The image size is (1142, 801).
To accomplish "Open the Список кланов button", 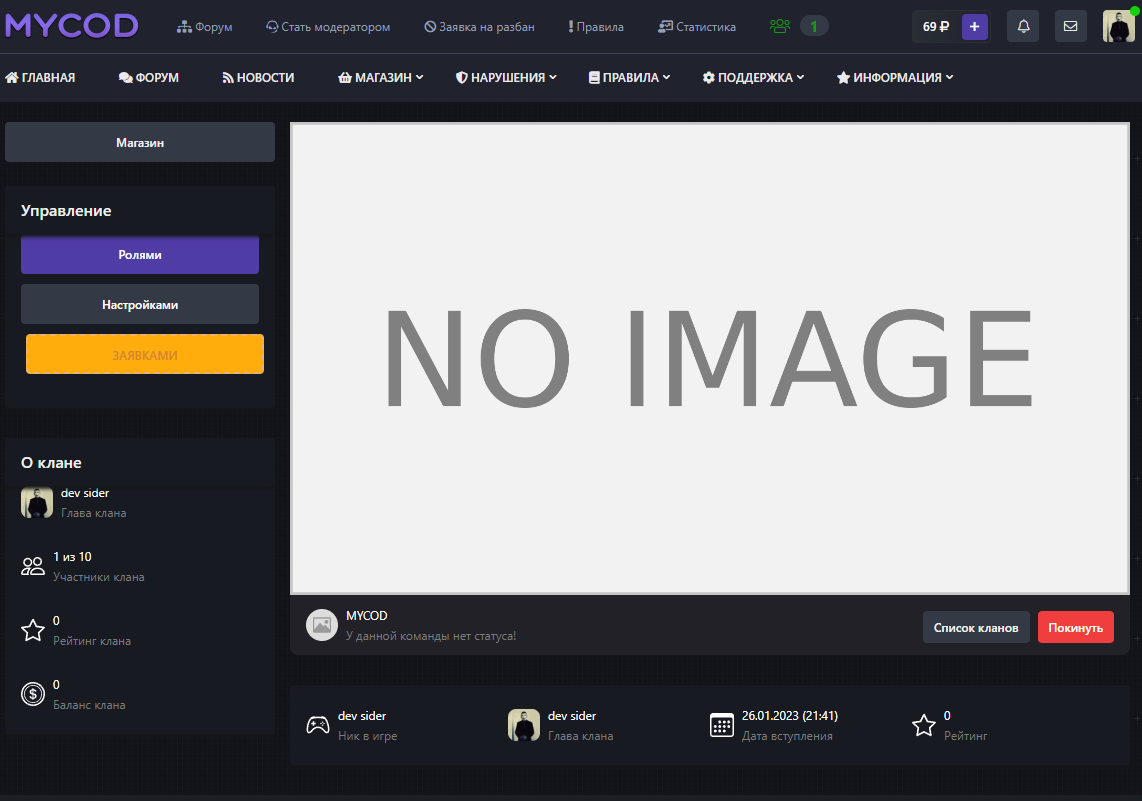I will 975,627.
